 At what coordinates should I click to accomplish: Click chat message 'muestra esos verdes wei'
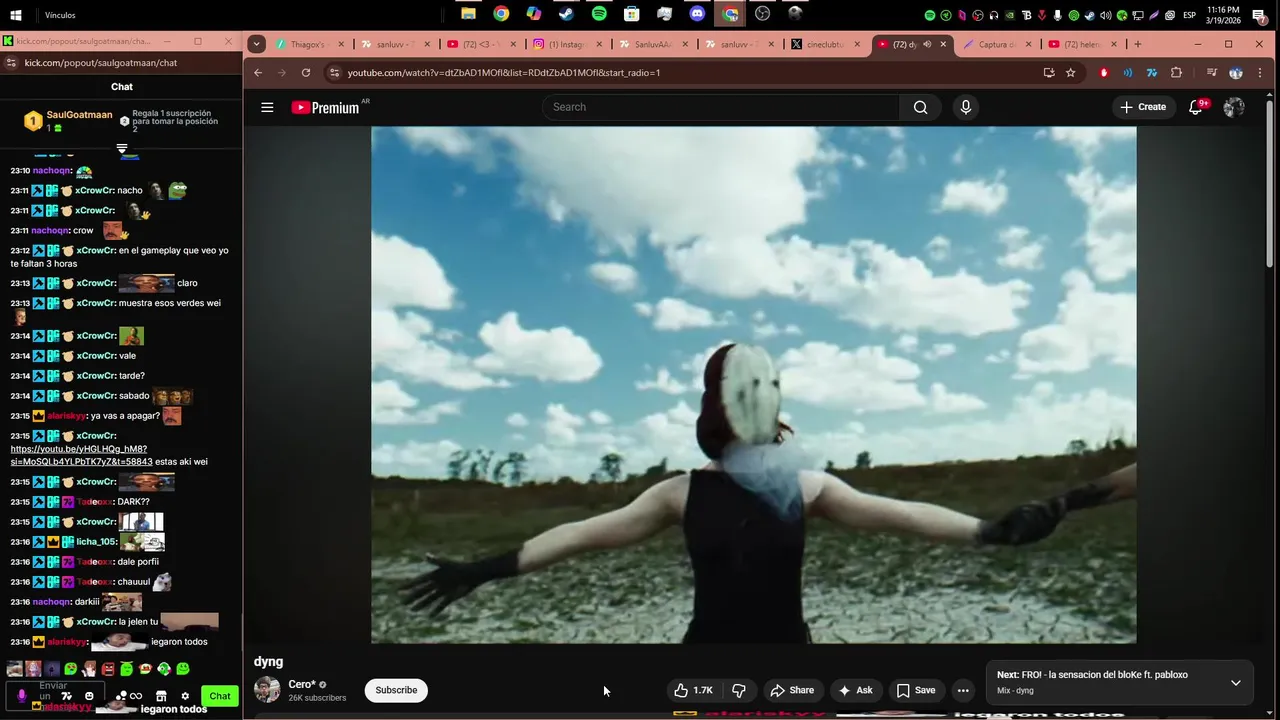(x=169, y=303)
